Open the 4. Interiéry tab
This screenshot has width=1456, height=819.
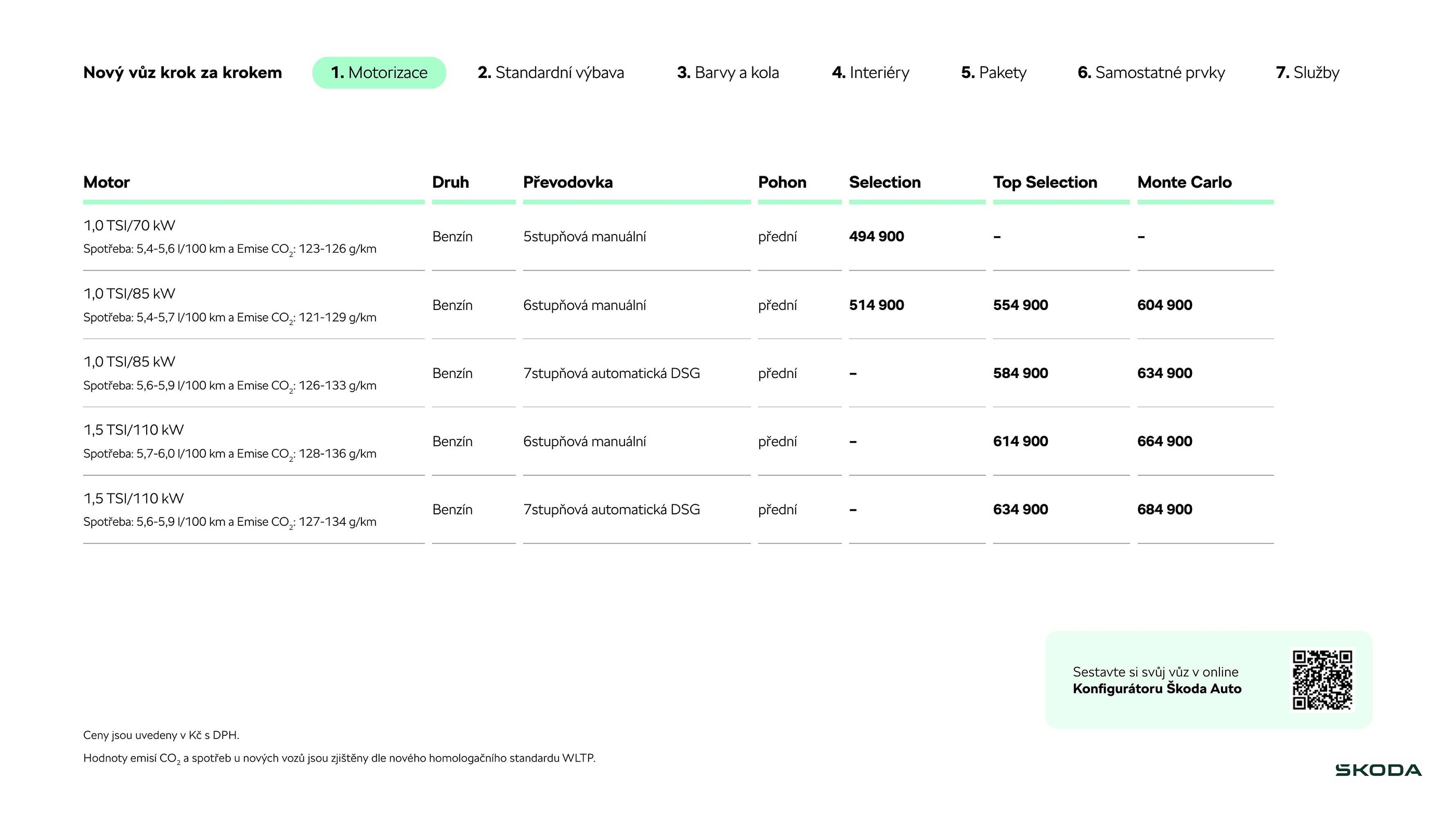point(870,72)
